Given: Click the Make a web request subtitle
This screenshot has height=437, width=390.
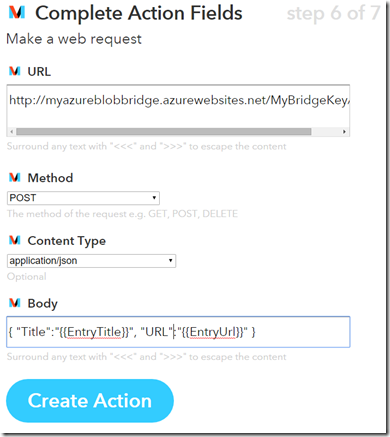Looking at the screenshot, I should tap(74, 39).
